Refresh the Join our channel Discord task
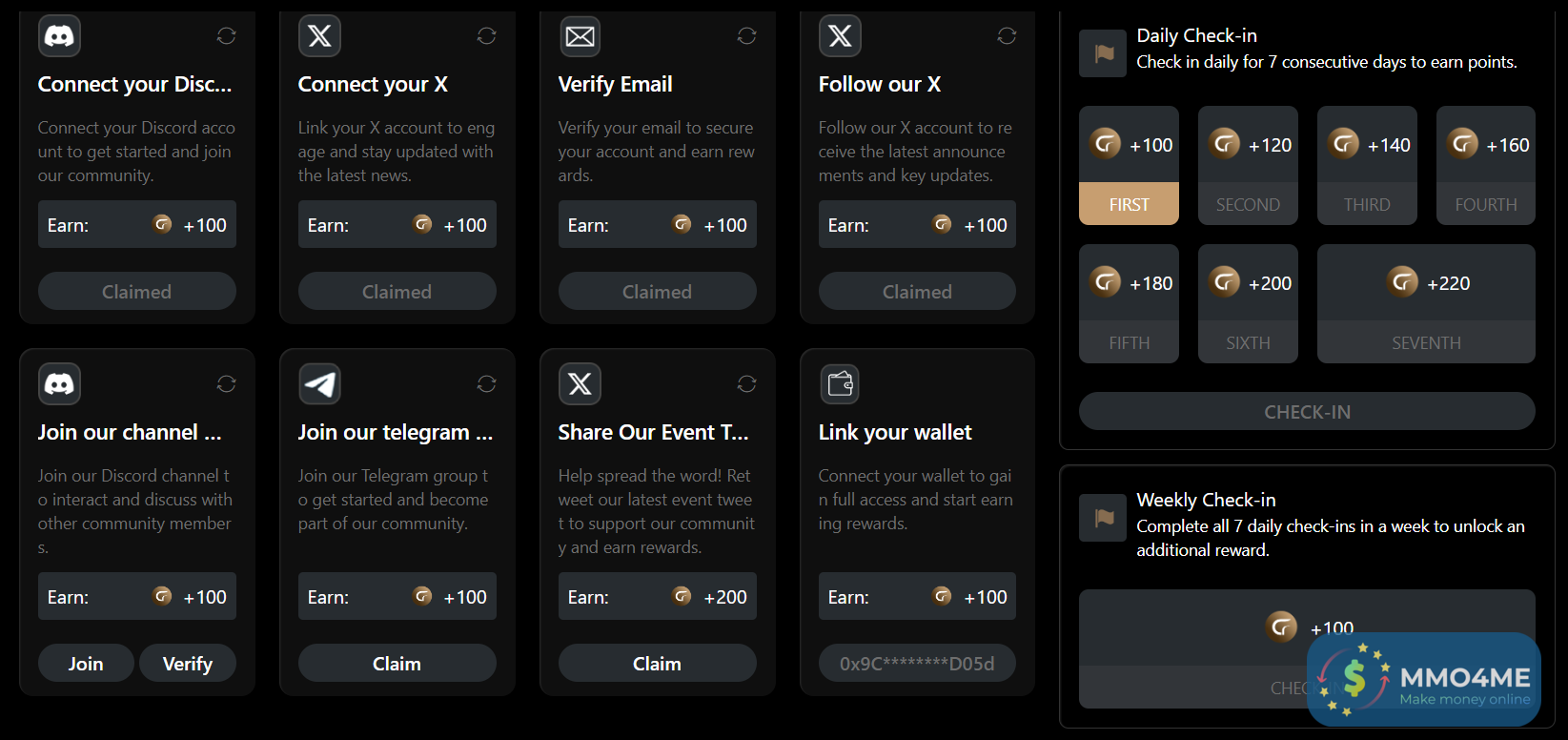This screenshot has height=740, width=1568. pos(226,384)
